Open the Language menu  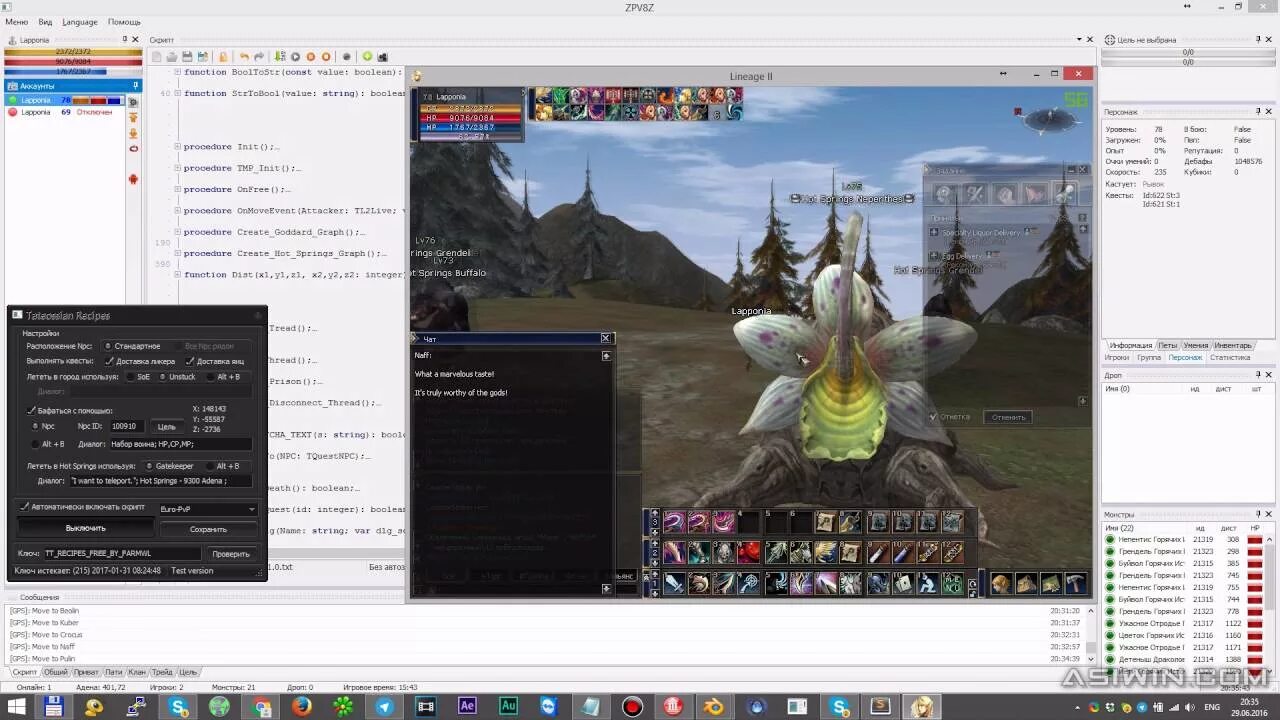80,22
